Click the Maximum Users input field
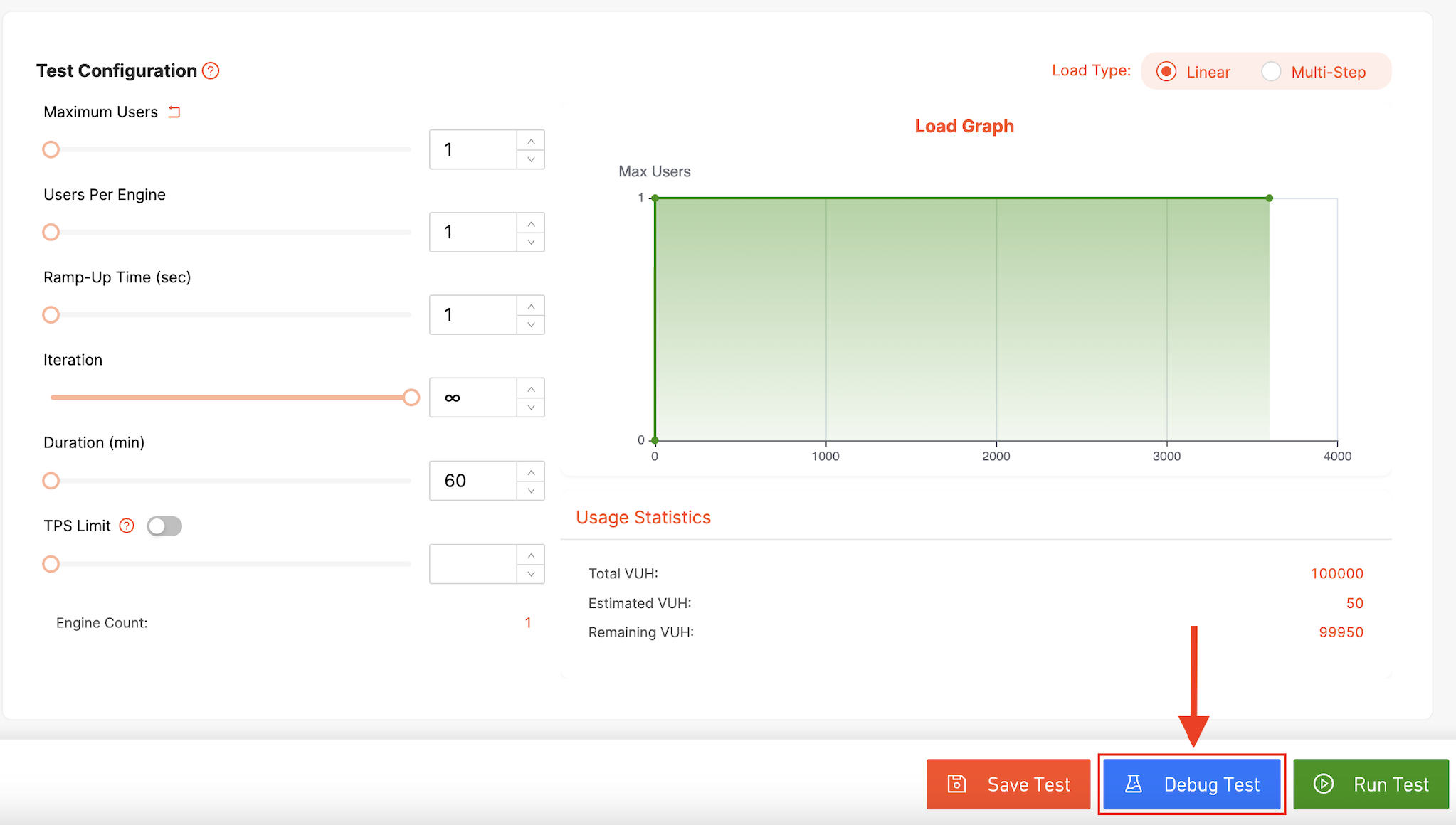The width and height of the screenshot is (1456, 825). point(473,149)
